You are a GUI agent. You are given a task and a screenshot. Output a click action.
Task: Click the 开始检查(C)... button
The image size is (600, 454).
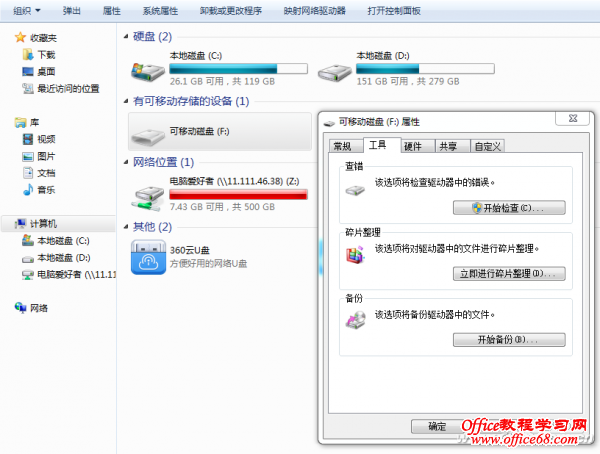point(509,208)
